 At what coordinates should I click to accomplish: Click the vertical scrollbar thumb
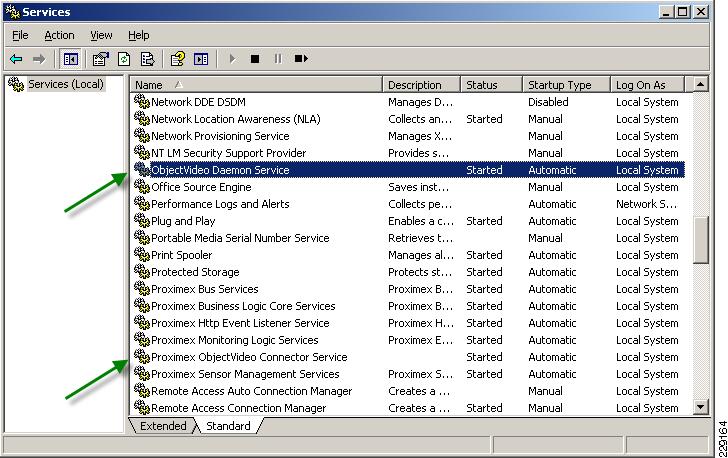(700, 240)
